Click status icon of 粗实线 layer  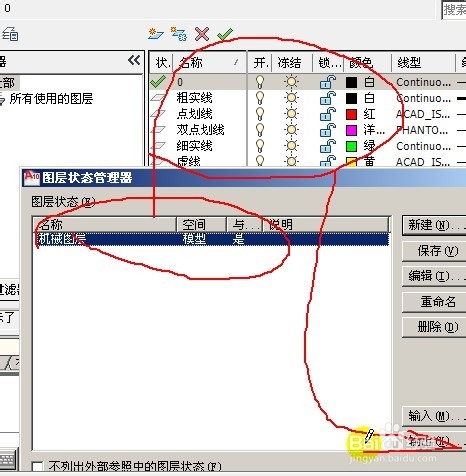click(x=158, y=98)
